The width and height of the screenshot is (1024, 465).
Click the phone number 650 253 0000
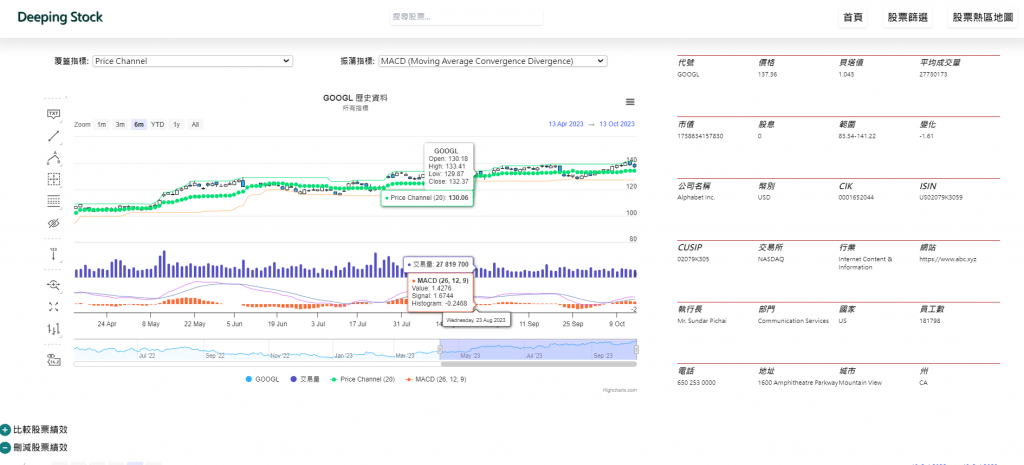coord(697,383)
